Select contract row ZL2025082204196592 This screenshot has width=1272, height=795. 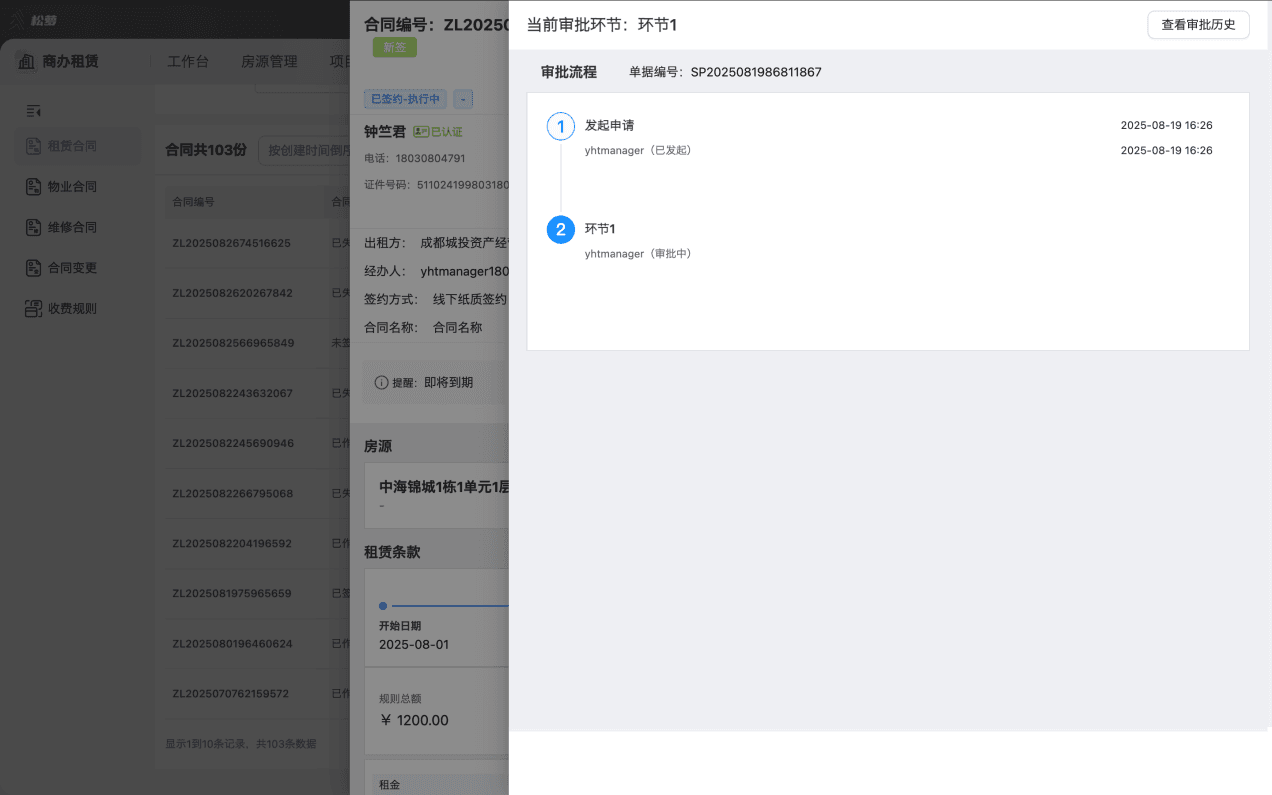252,543
